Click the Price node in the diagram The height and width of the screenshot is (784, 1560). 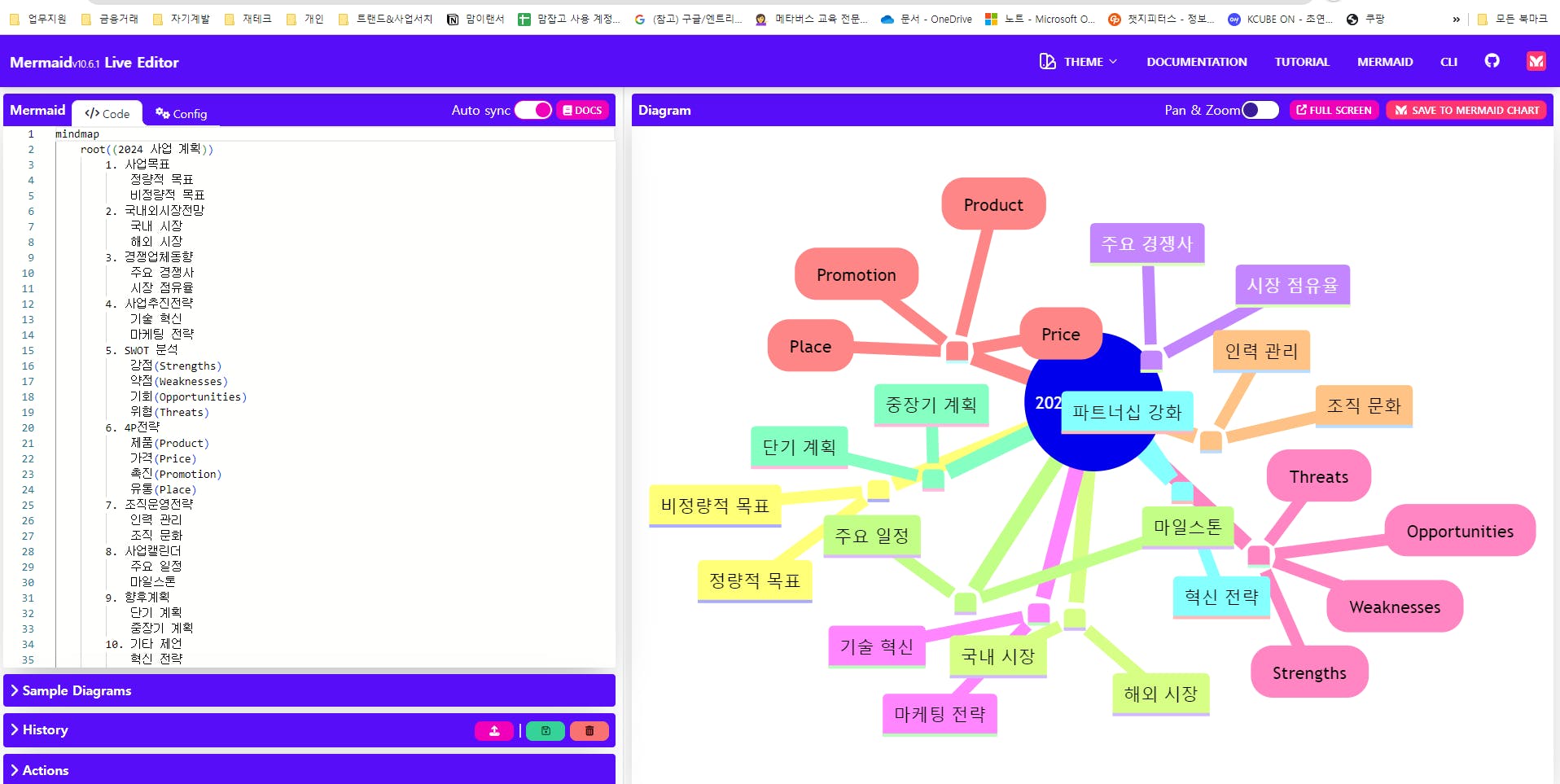pos(1060,334)
